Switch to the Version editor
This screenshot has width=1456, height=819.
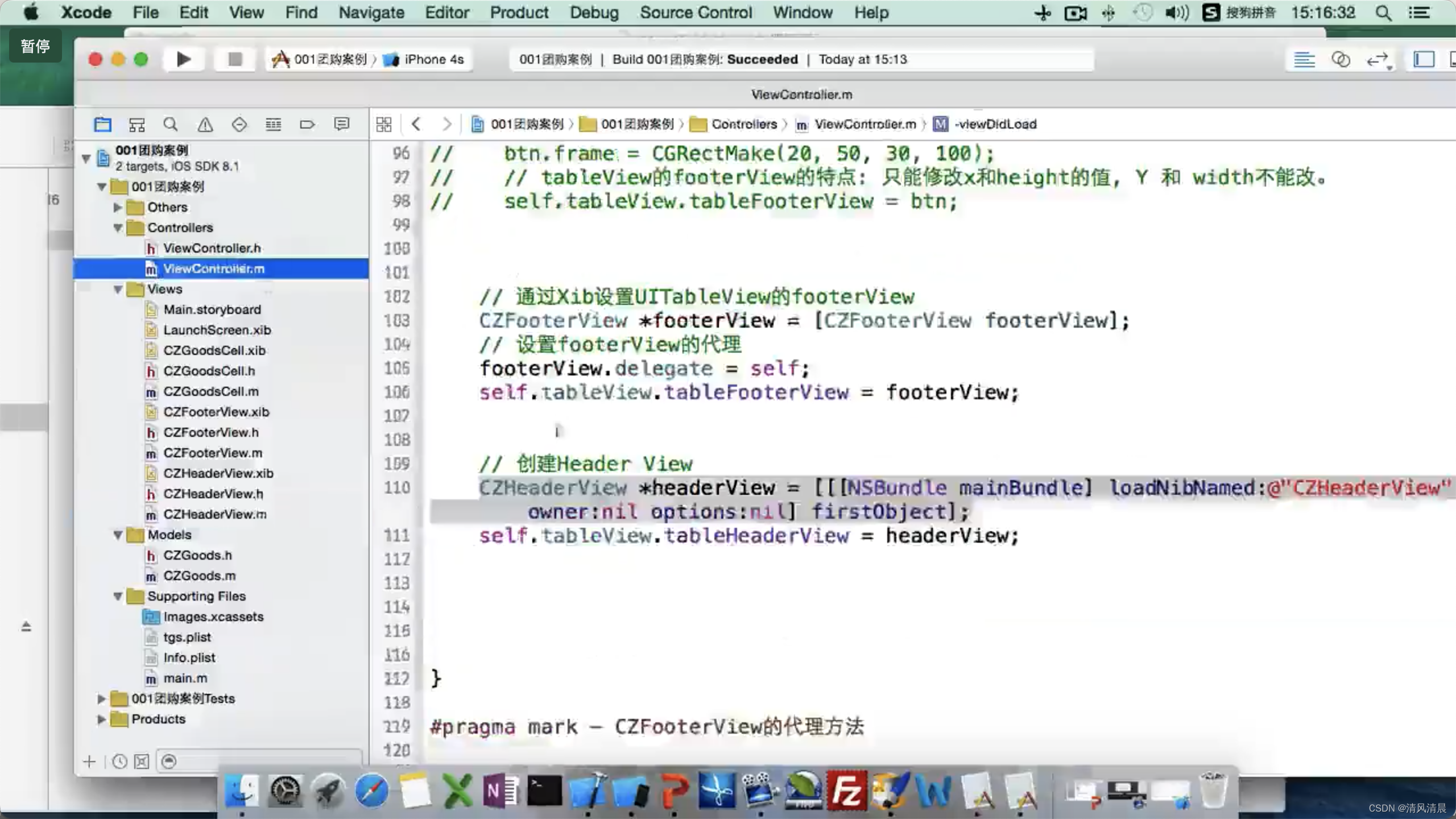tap(1378, 59)
